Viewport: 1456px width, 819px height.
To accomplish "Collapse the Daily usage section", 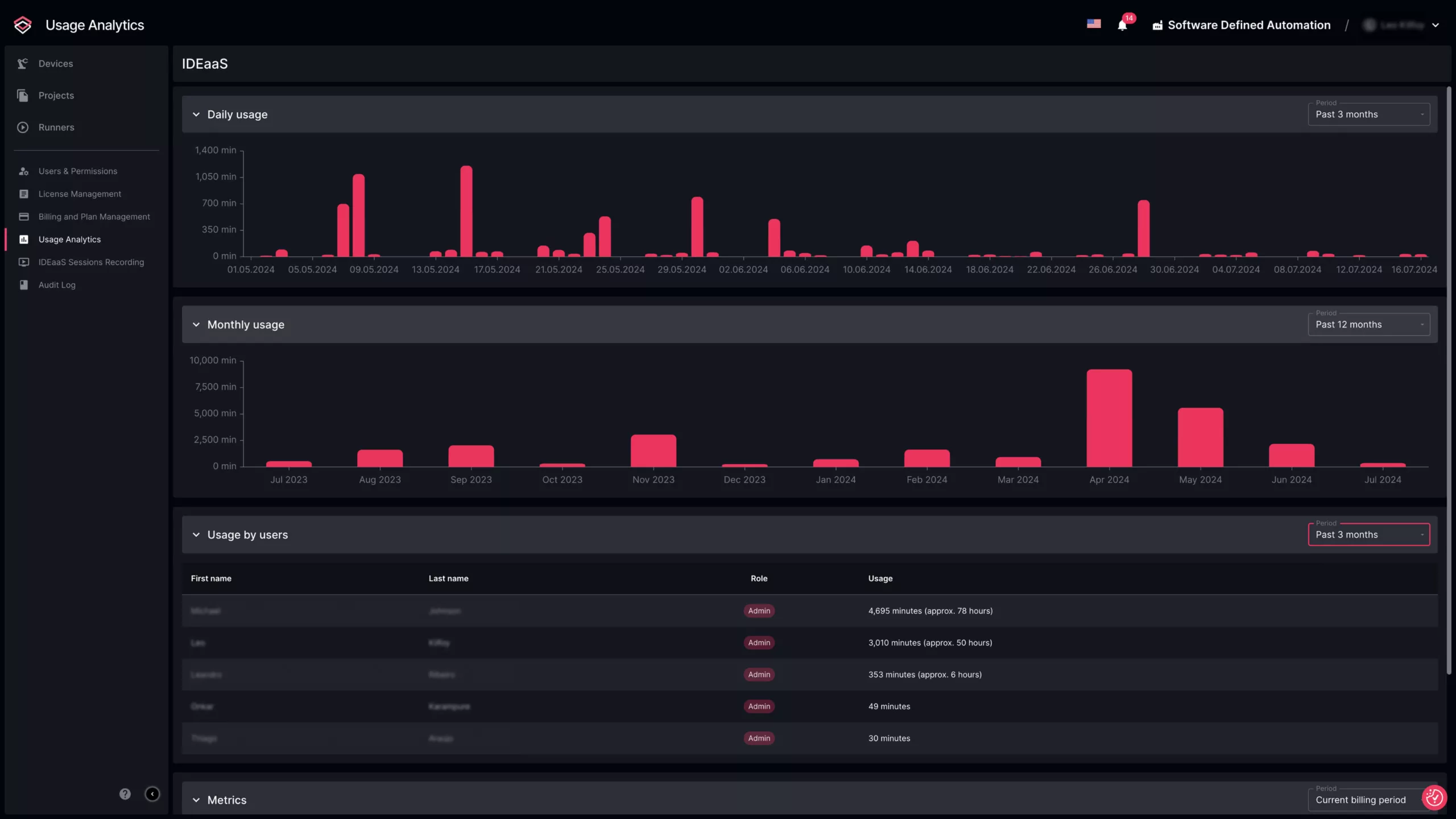I will [196, 114].
